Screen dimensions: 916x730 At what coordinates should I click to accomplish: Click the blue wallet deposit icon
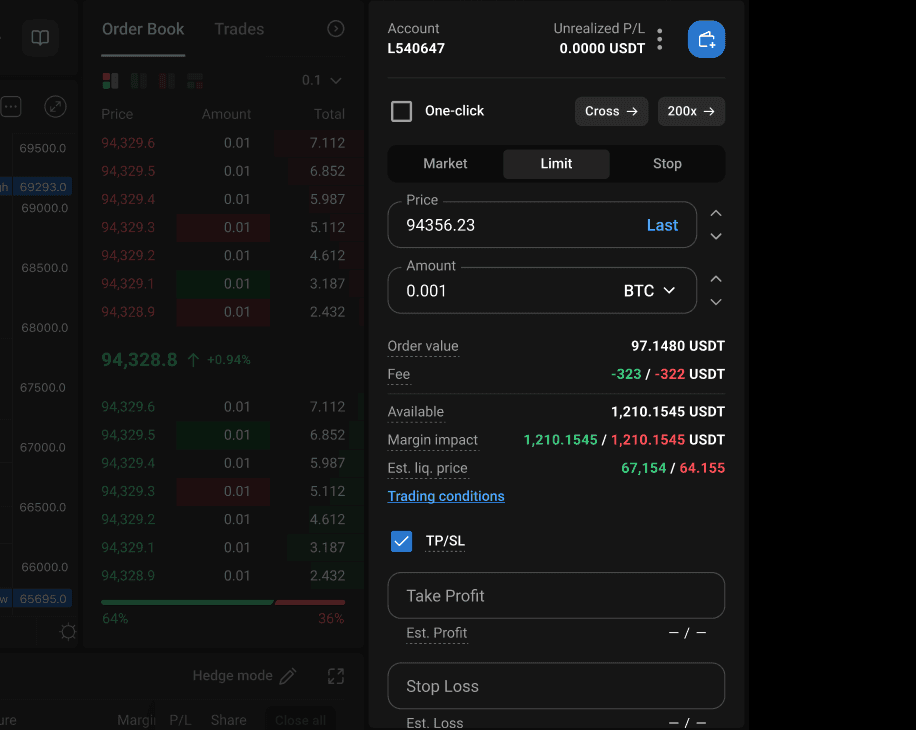[x=706, y=39]
